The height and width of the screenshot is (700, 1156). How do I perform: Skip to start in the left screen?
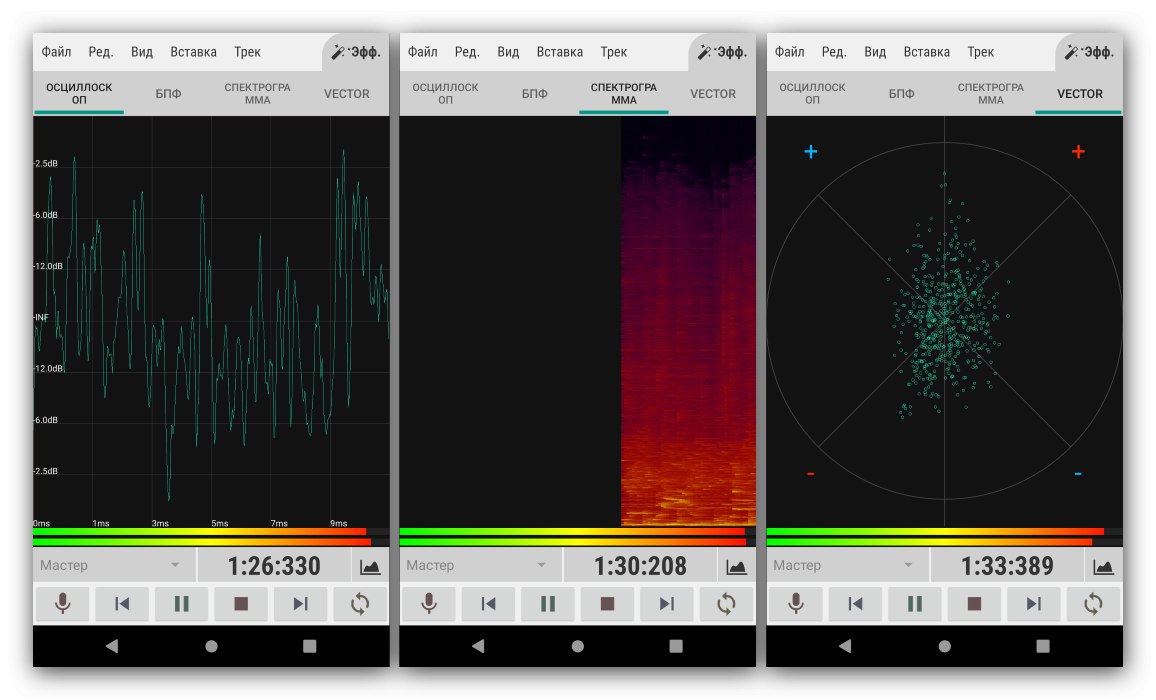click(122, 604)
